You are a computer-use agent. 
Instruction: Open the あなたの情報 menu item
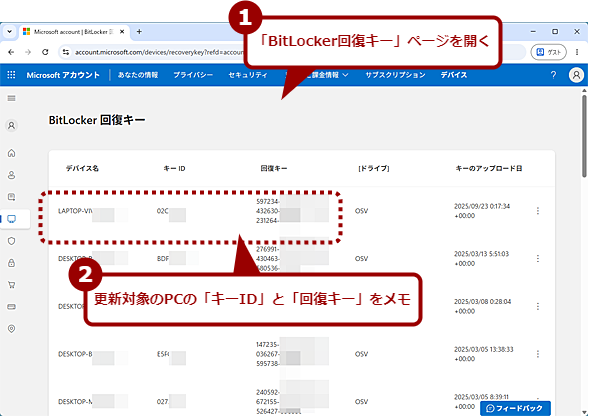[138, 75]
